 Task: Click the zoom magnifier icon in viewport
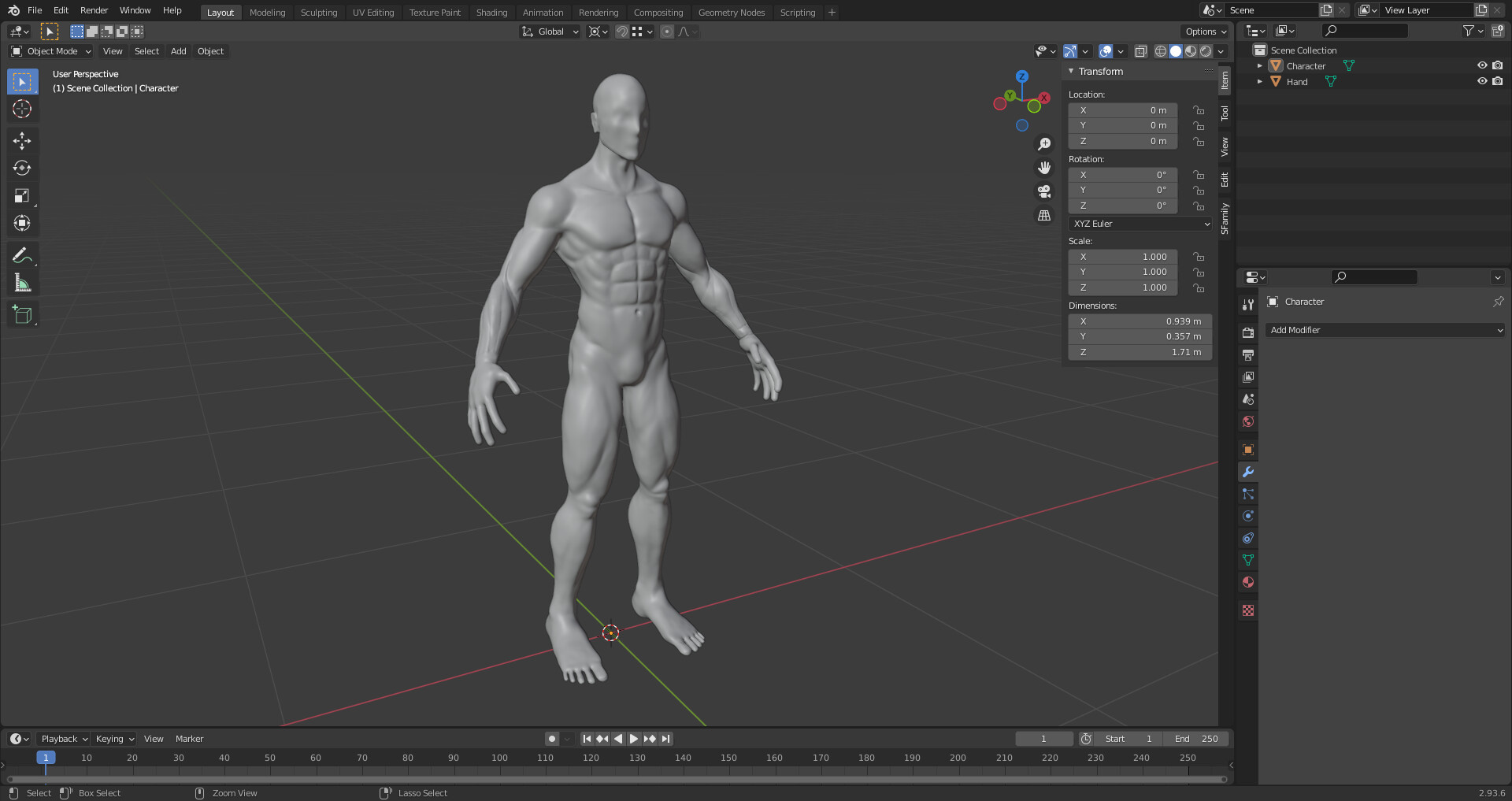(x=1043, y=143)
